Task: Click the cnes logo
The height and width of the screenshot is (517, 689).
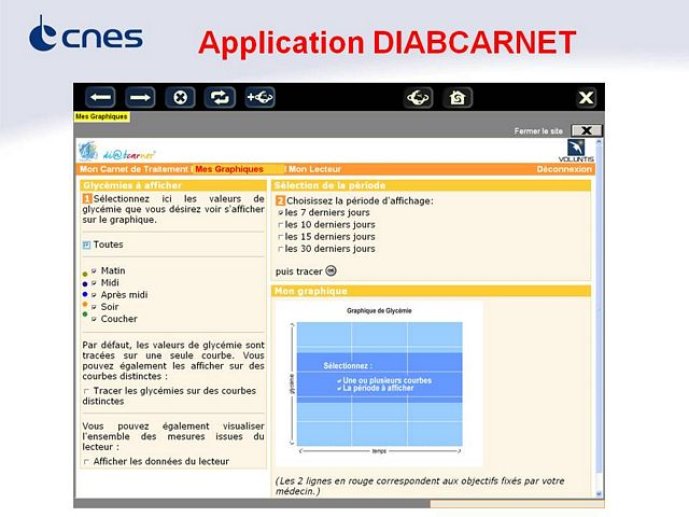Action: 86,34
